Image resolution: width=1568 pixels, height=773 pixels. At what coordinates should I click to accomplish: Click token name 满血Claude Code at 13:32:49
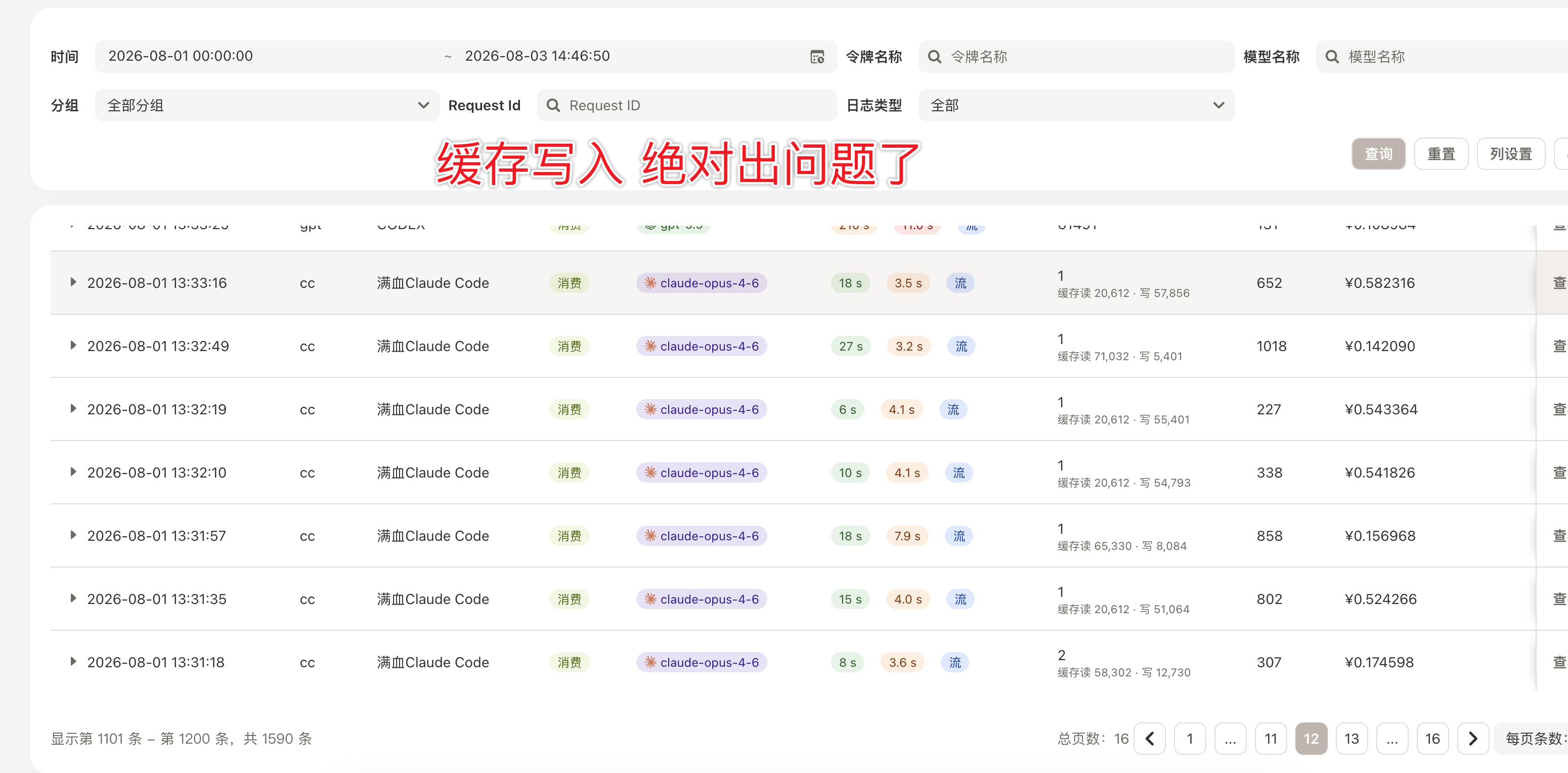tap(433, 347)
